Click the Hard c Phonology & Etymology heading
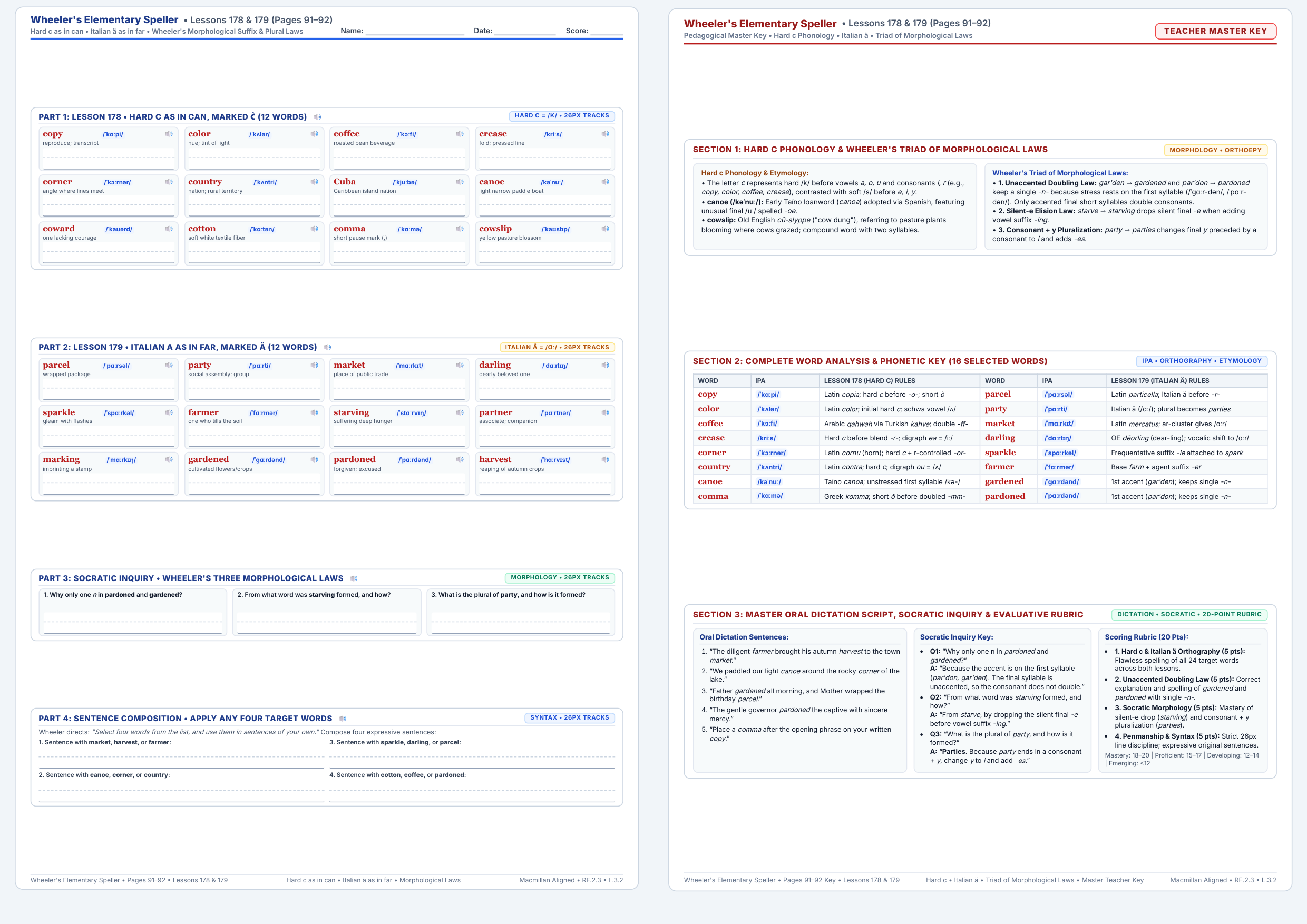Screen dimensions: 1307x924 coord(754,173)
